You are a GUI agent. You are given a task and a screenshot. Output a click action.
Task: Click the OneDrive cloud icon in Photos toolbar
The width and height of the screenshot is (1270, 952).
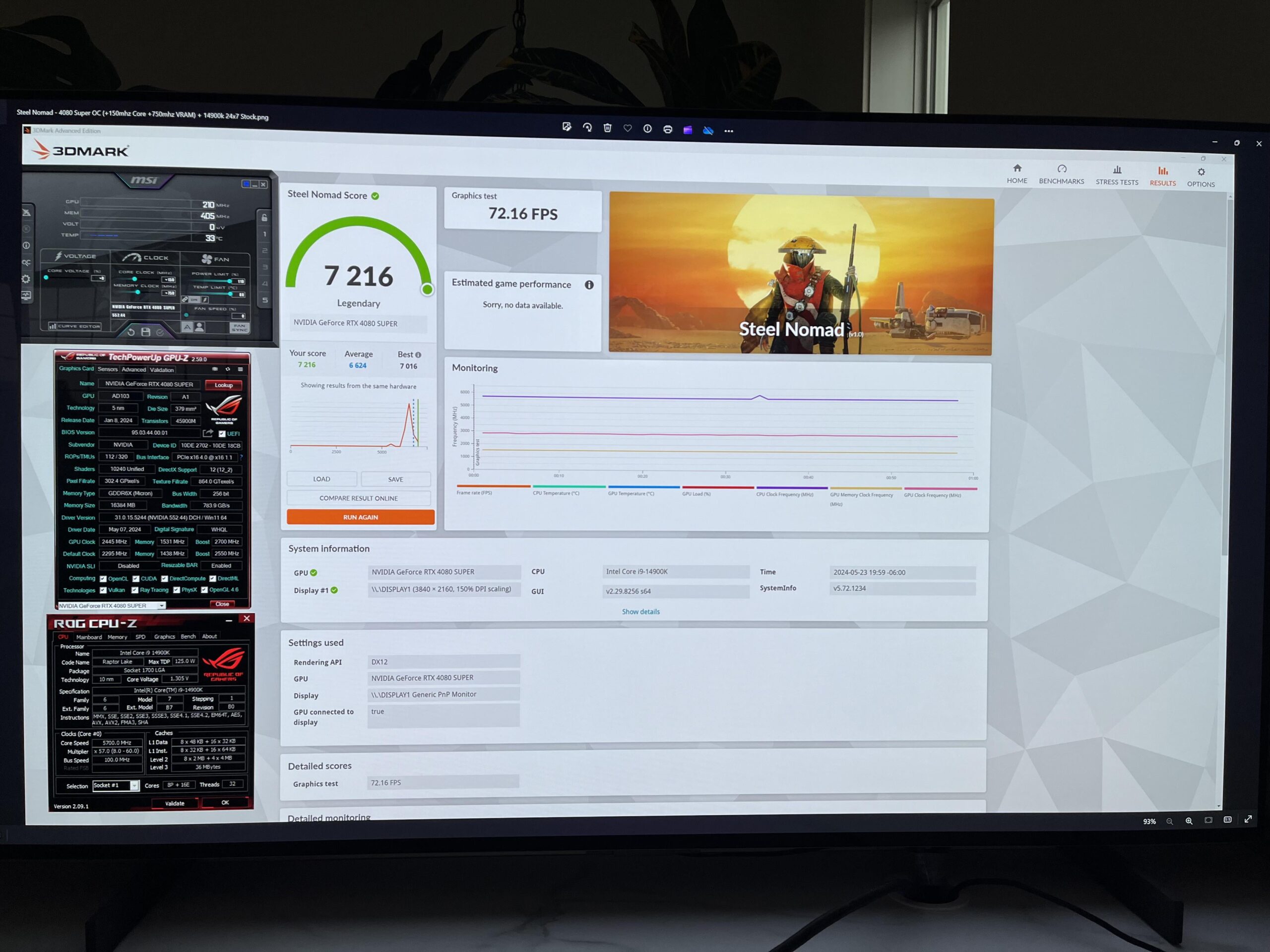pos(708,130)
